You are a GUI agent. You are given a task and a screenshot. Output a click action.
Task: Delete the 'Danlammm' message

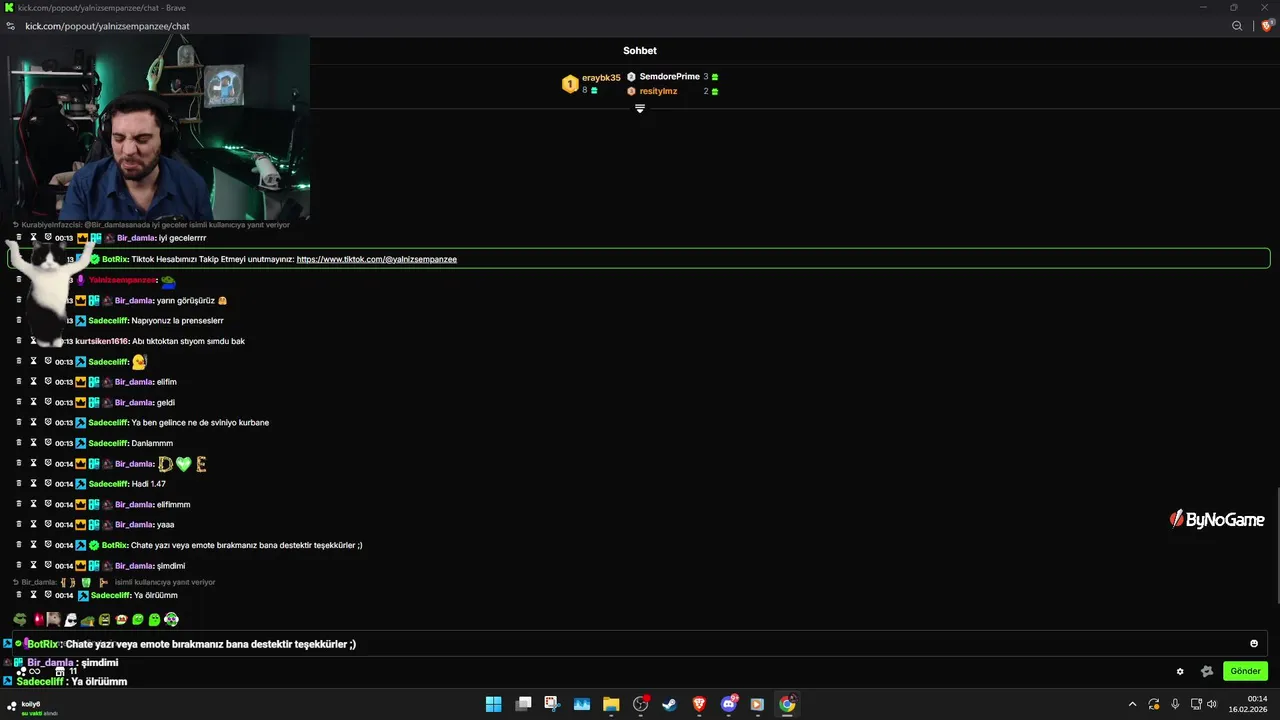(x=18, y=442)
